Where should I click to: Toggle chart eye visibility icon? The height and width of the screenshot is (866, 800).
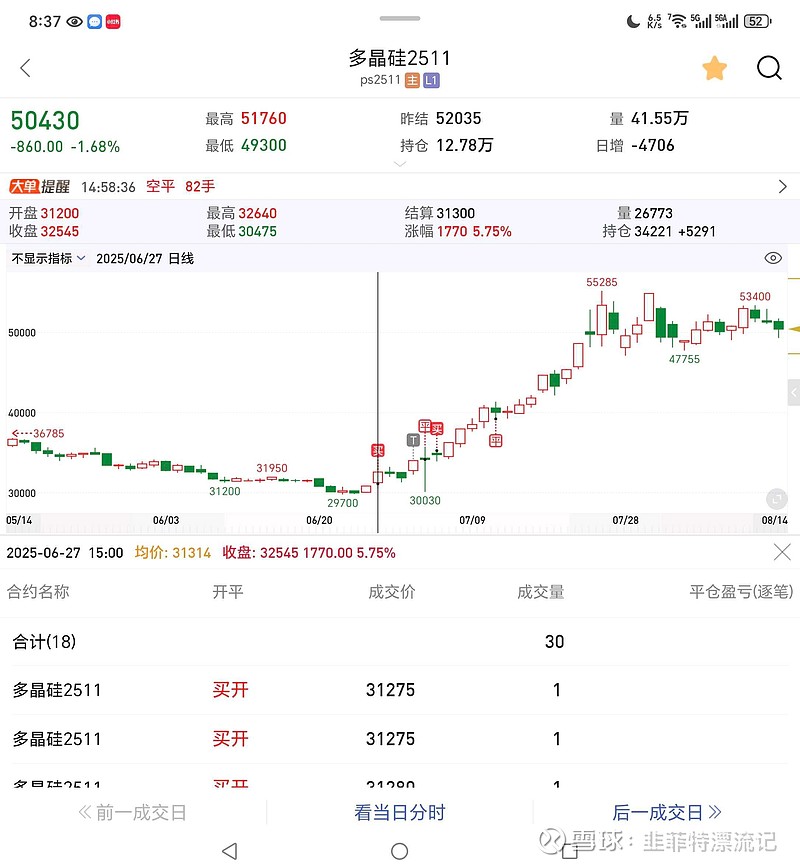[x=773, y=258]
